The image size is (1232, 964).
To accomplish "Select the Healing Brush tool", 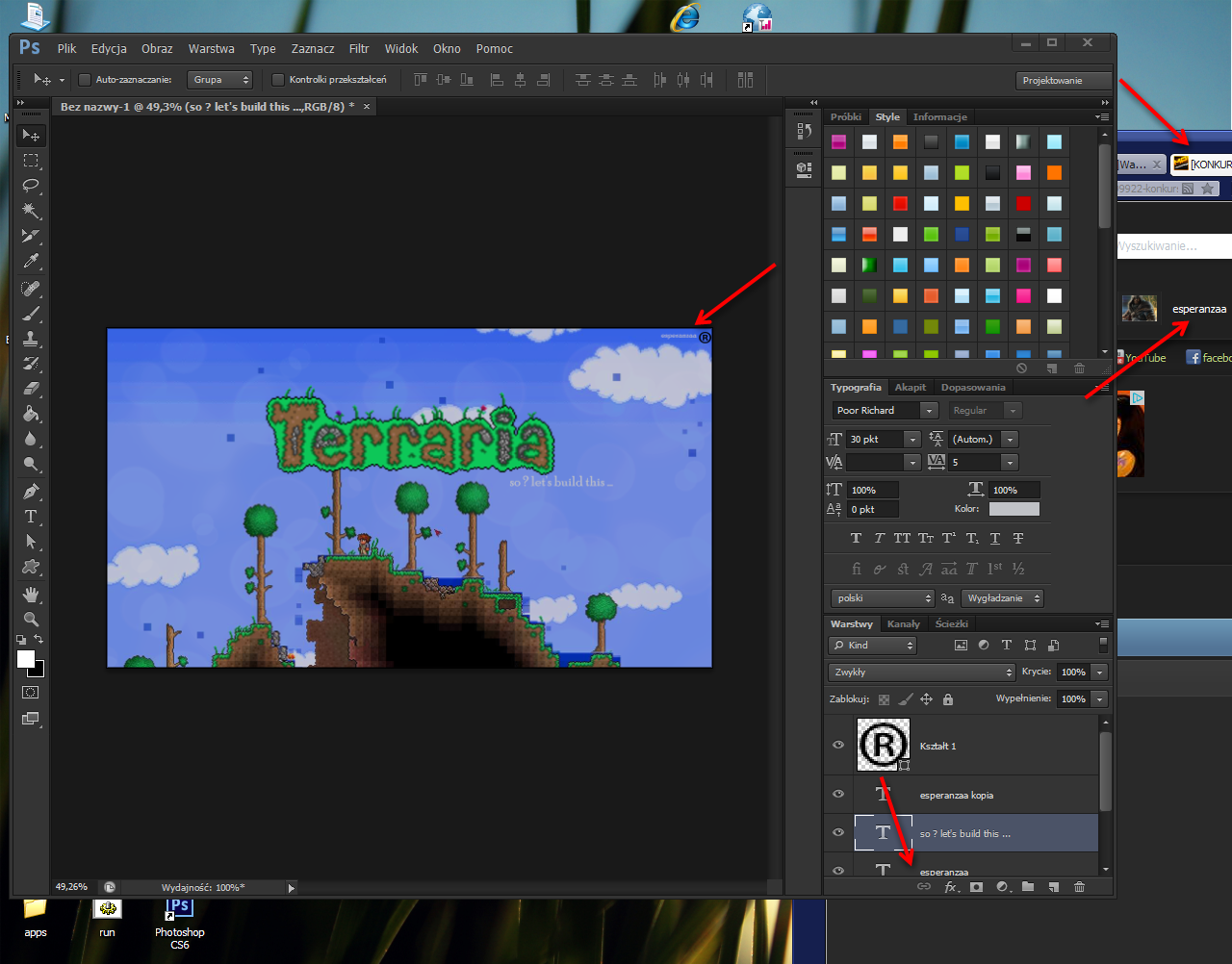I will click(x=32, y=289).
